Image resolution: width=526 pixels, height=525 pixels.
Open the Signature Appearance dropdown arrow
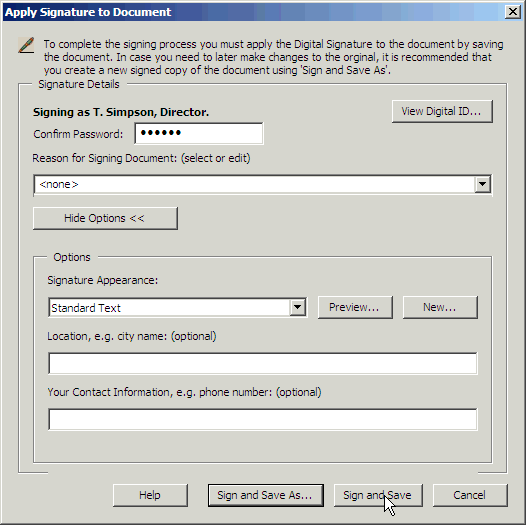click(297, 307)
